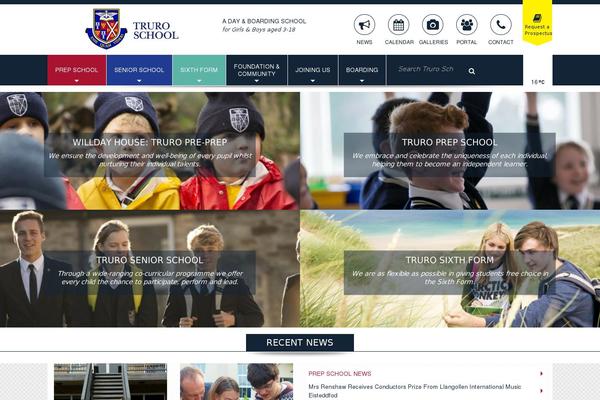Expand the Boarding menu arrow

(362, 81)
